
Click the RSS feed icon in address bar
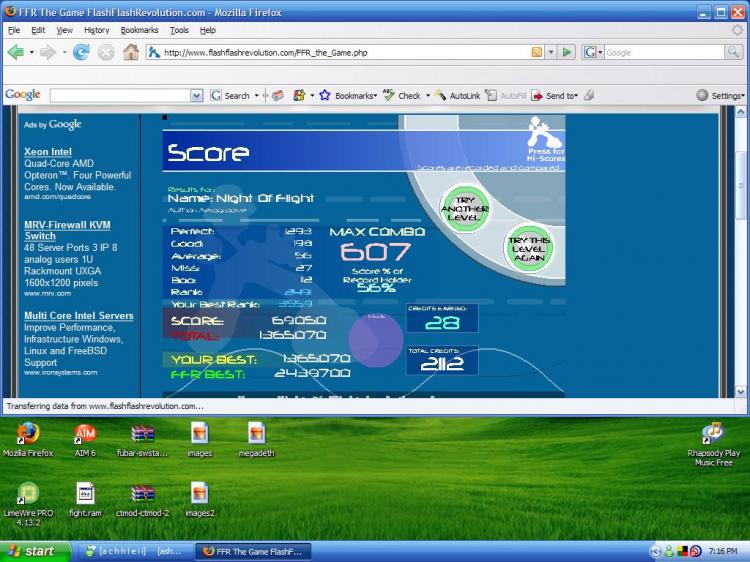537,52
